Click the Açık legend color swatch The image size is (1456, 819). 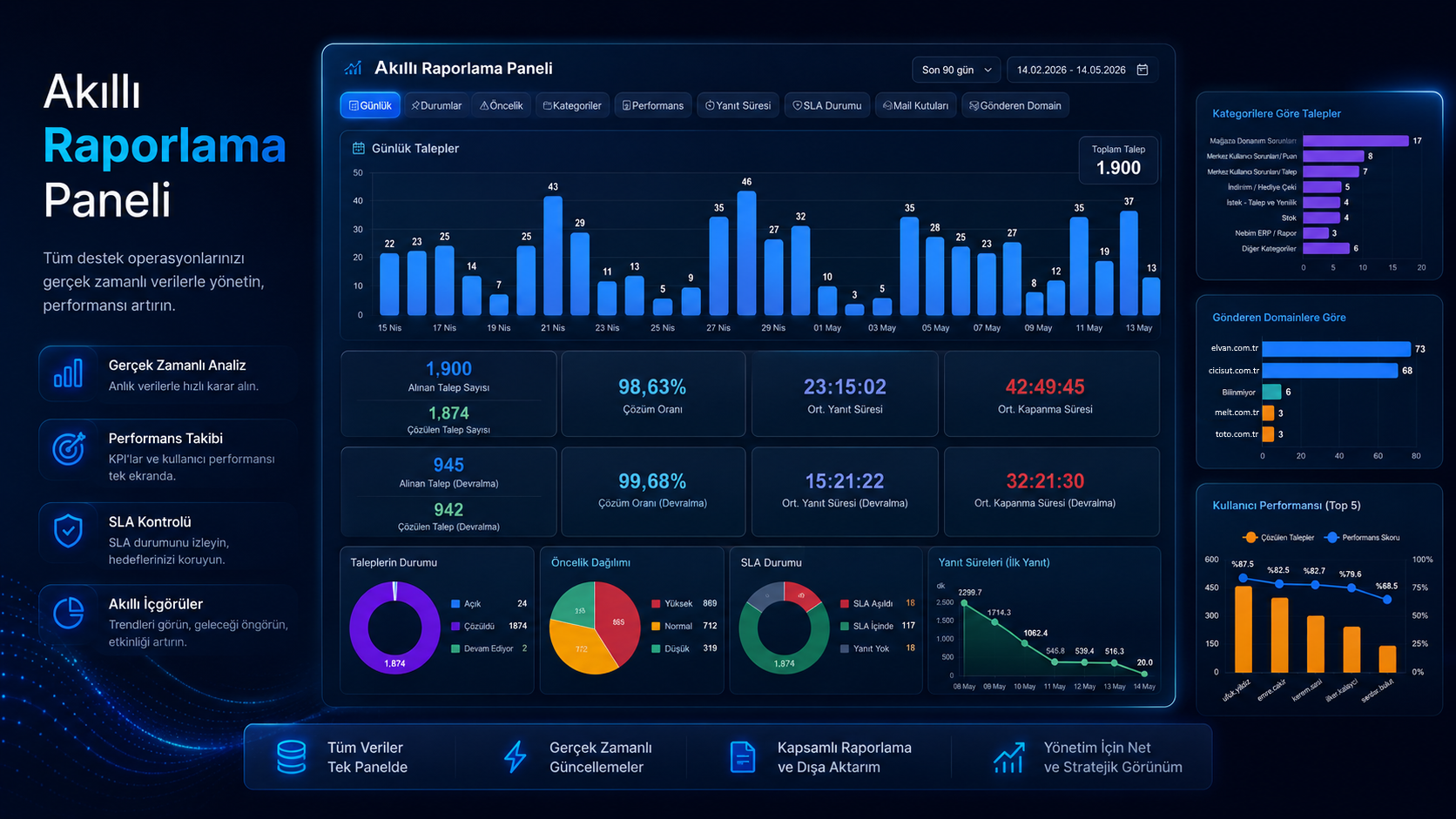point(455,604)
